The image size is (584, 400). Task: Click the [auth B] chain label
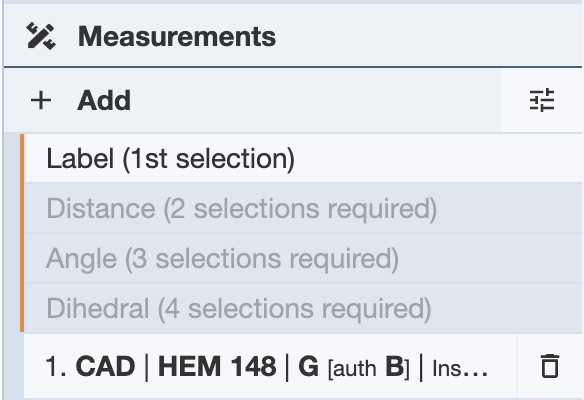368,367
